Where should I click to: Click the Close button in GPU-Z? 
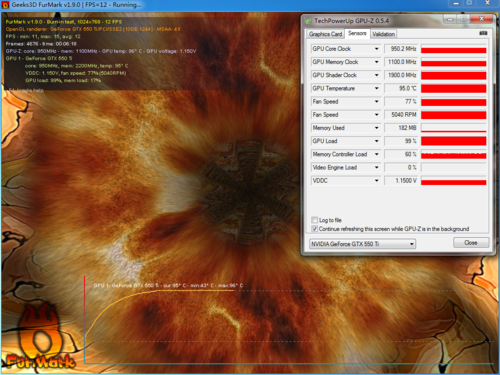pos(471,243)
